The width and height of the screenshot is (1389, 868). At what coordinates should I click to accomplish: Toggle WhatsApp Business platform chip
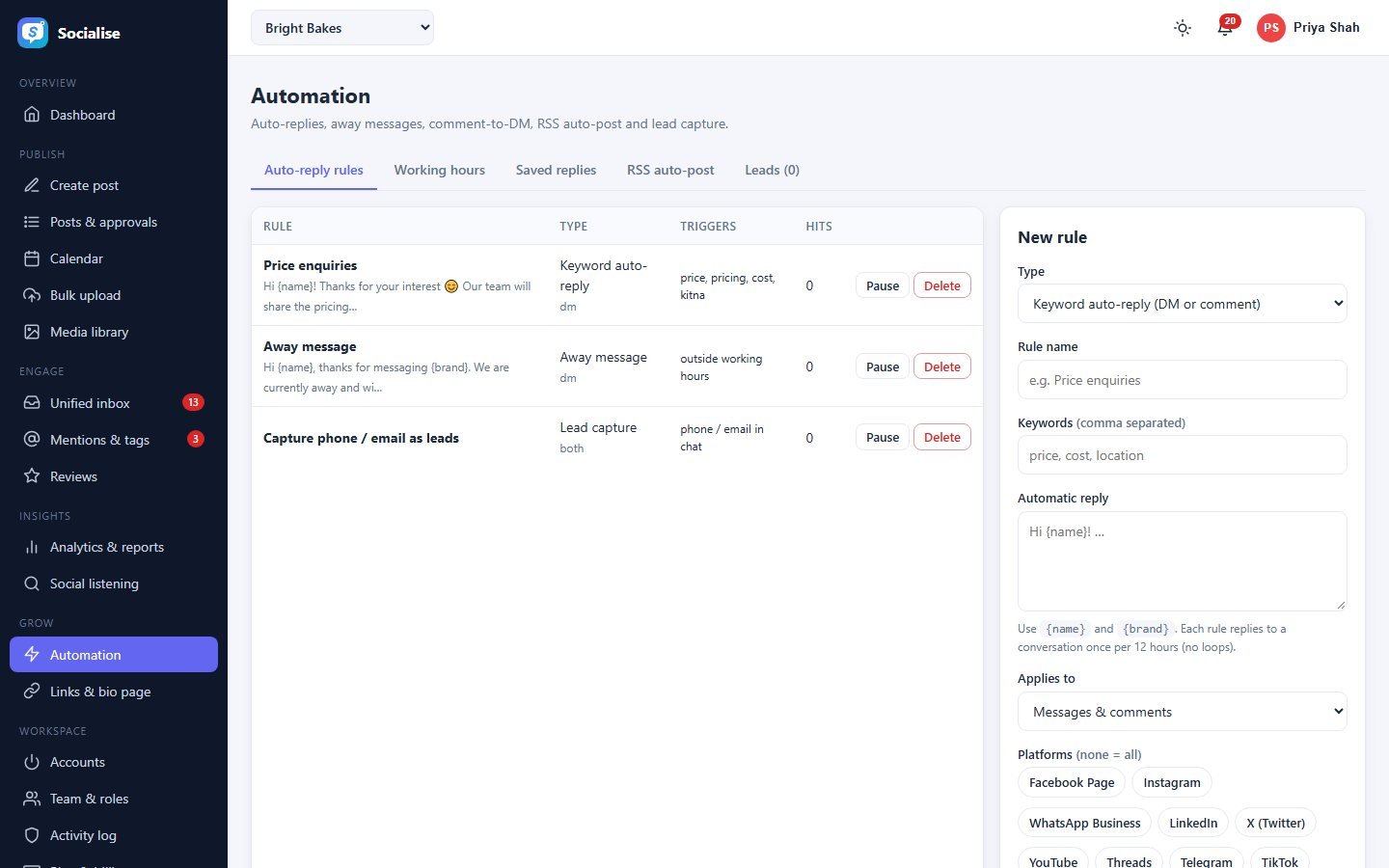point(1084,823)
